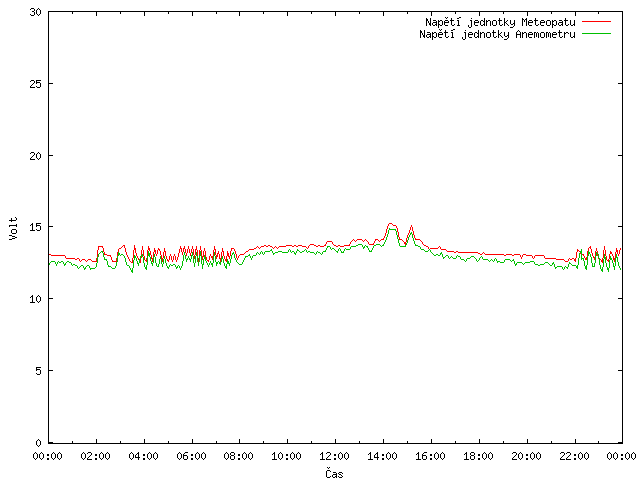Click the y-axis value 10
The height and width of the screenshot is (480, 640).
coord(36,299)
